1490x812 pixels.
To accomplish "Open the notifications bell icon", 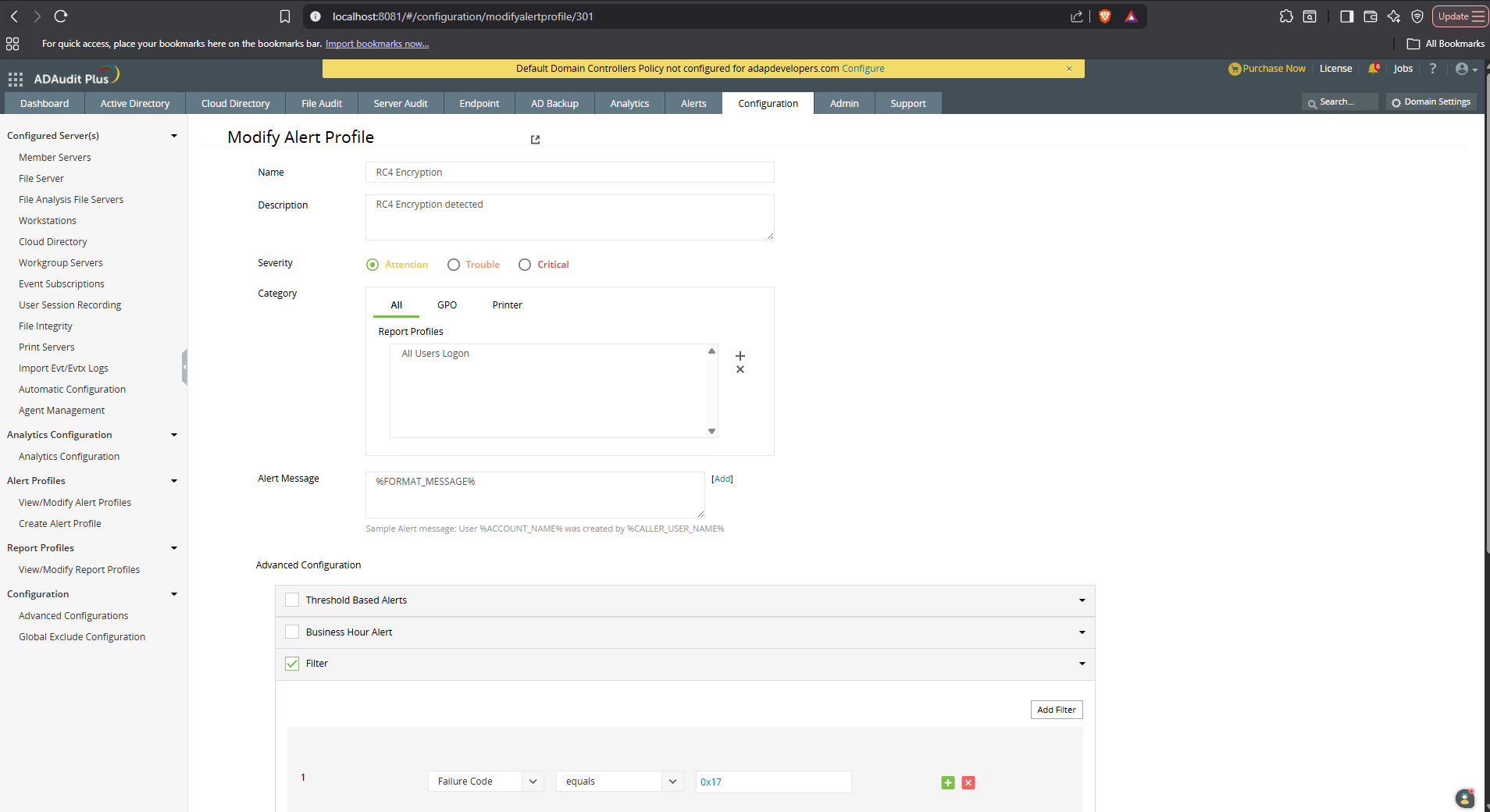I will (1374, 69).
